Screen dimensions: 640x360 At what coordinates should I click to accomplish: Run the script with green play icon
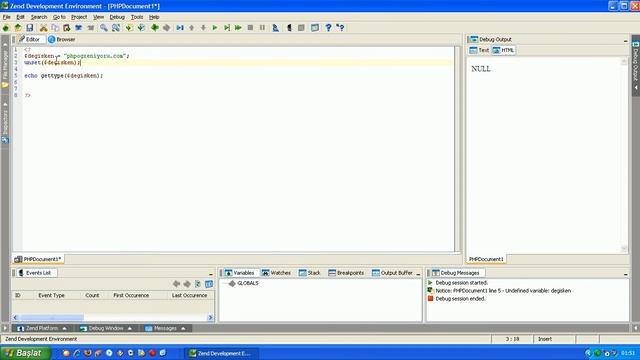(215, 28)
